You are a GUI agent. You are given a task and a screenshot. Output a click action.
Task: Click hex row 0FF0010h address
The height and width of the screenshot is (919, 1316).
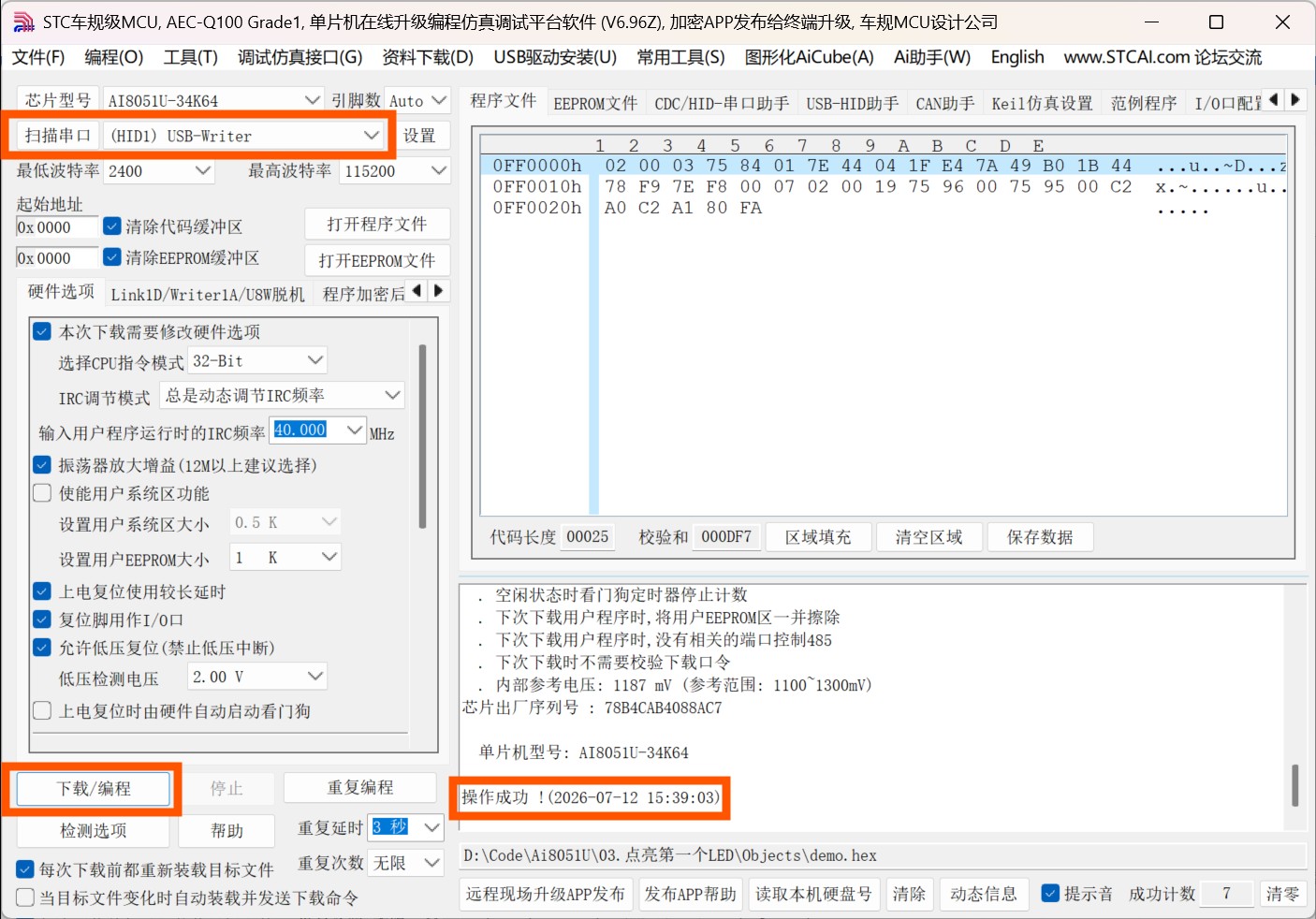(537, 186)
